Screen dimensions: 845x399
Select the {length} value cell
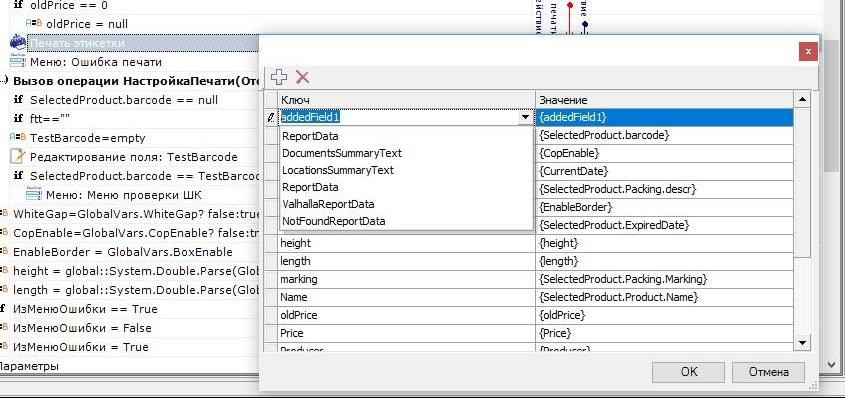click(664, 261)
